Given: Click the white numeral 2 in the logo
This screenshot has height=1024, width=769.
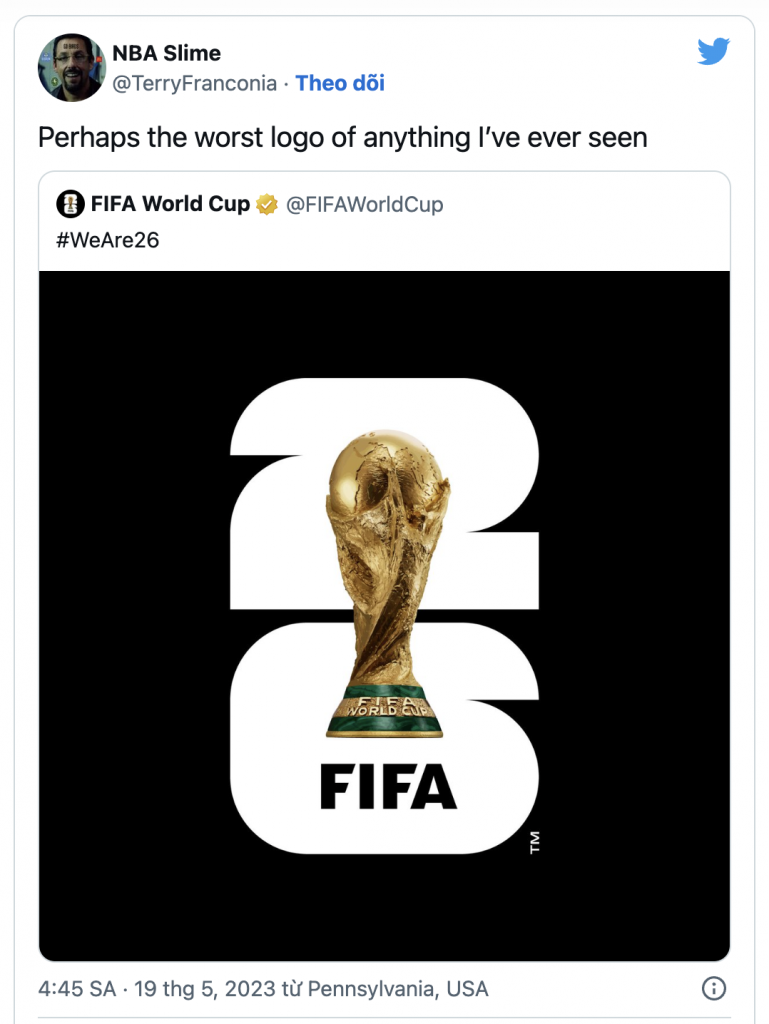Looking at the screenshot, I should [x=270, y=500].
